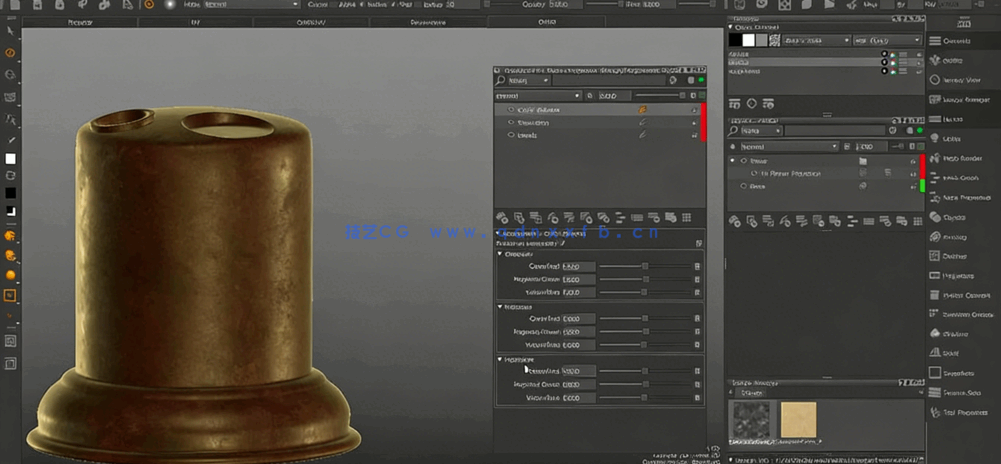Click the orange ring icon in the top toolbar
The height and width of the screenshot is (464, 1001).
tap(149, 4)
